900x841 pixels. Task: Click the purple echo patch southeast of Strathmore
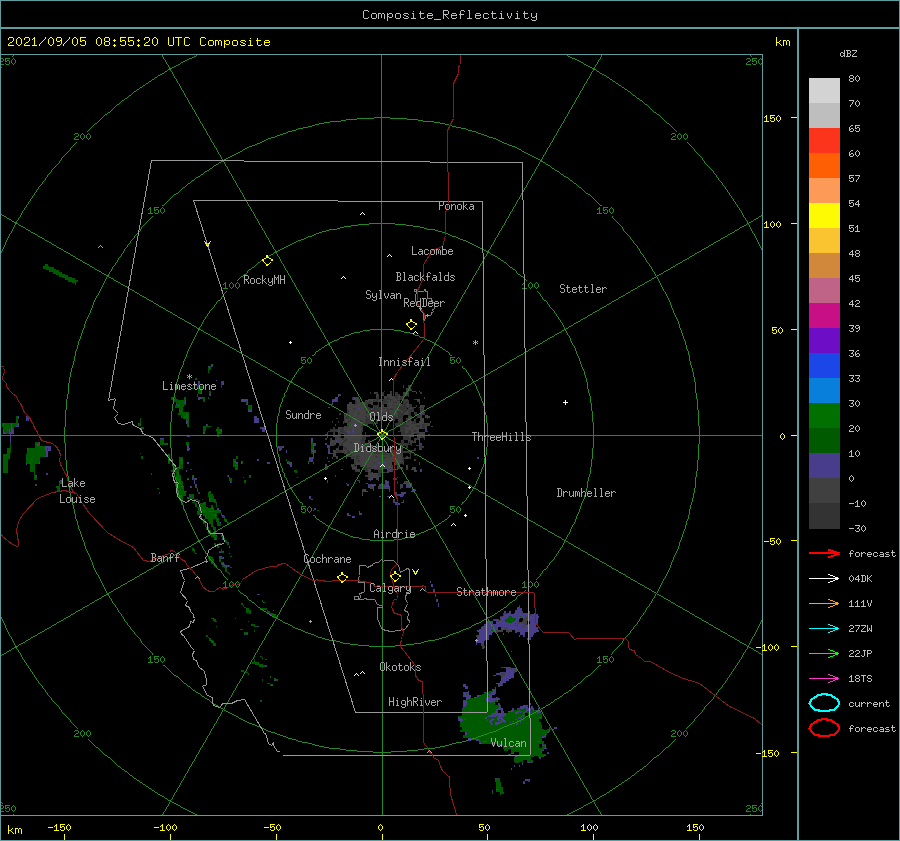(509, 625)
